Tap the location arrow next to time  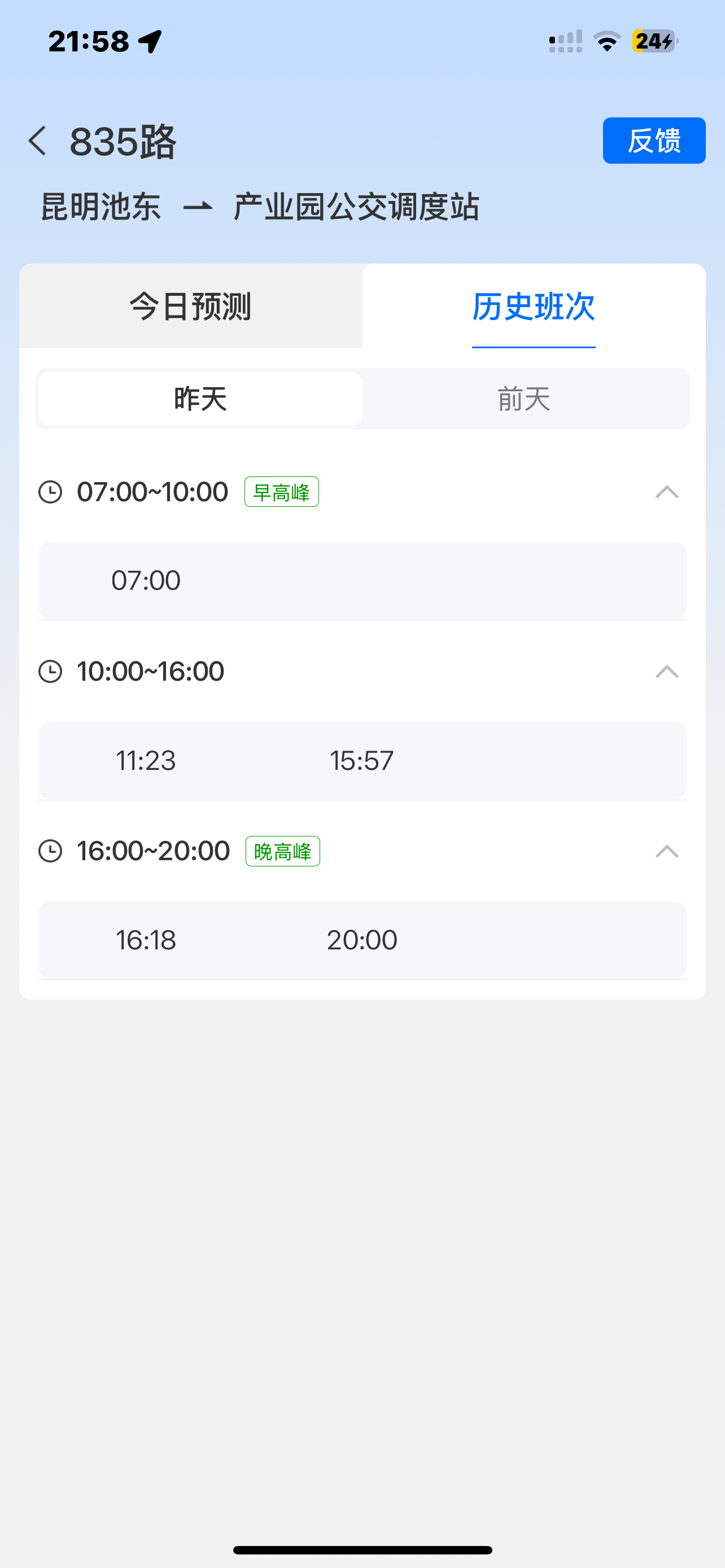150,41
